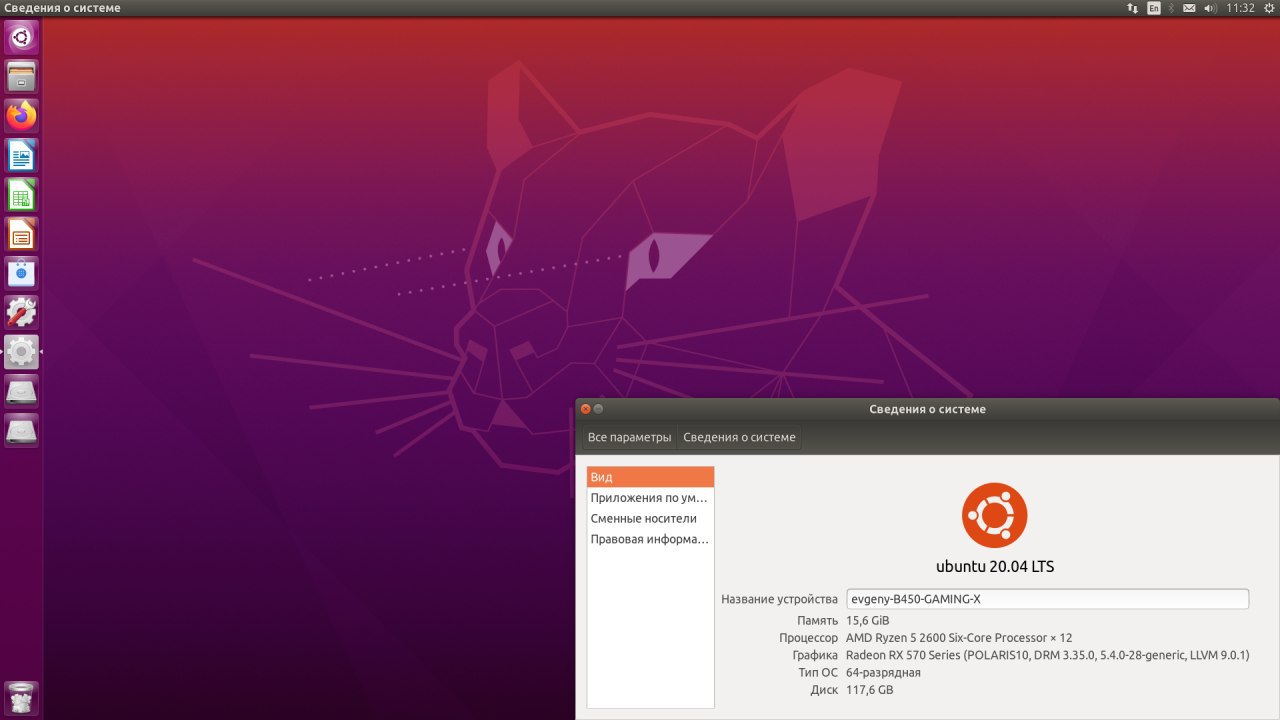This screenshot has width=1280, height=720.
Task: Click AMD Ryzen 5 2600 processor text
Action: pos(959,638)
